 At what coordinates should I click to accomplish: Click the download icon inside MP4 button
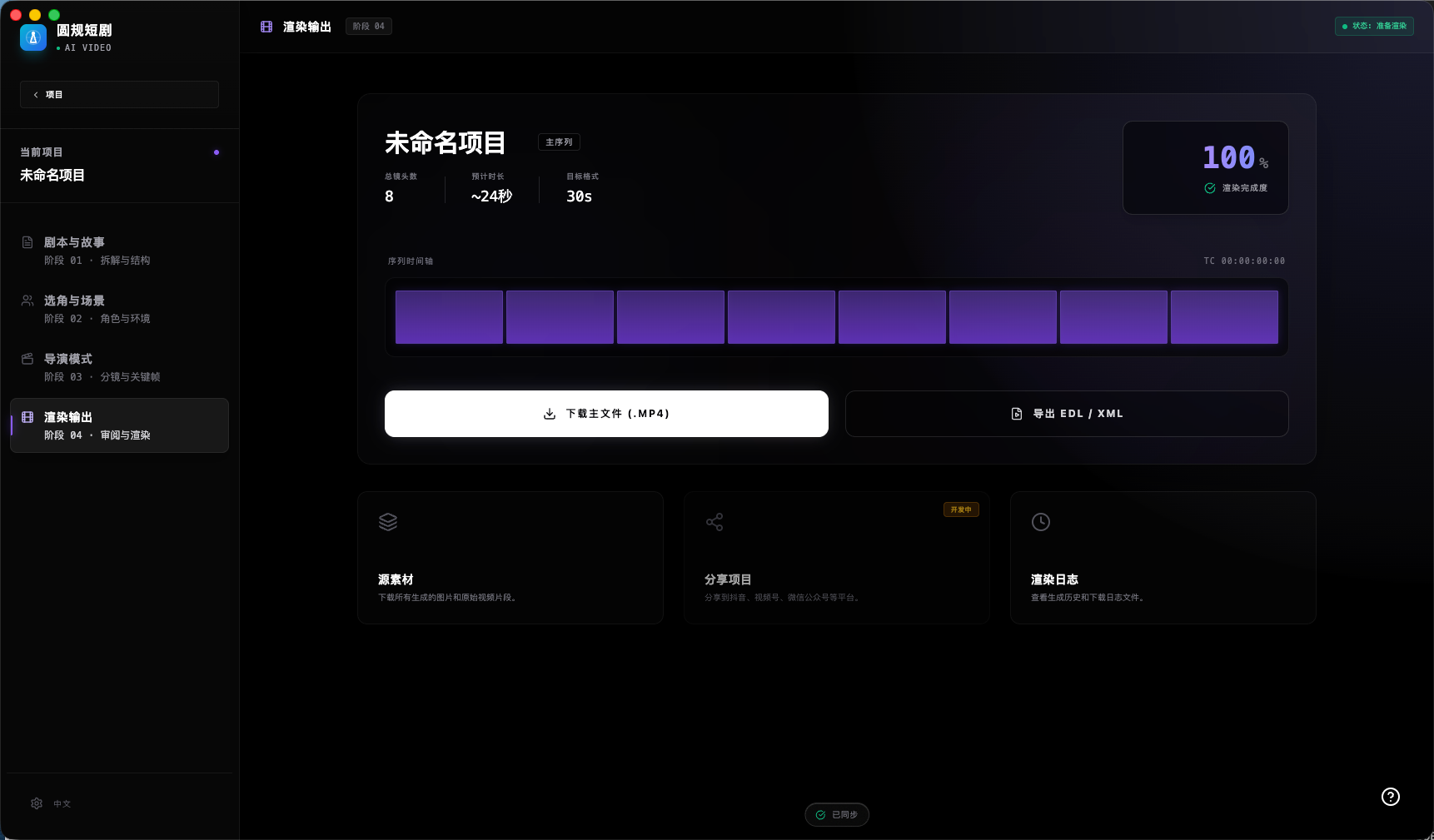[549, 414]
